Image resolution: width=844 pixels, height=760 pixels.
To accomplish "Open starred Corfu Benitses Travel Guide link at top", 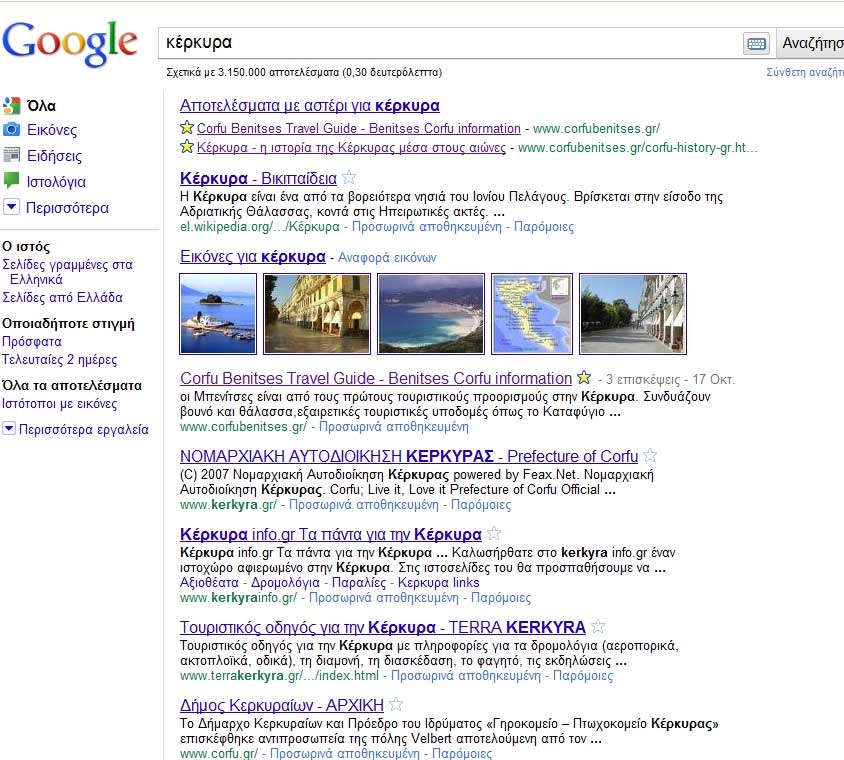I will [x=359, y=129].
